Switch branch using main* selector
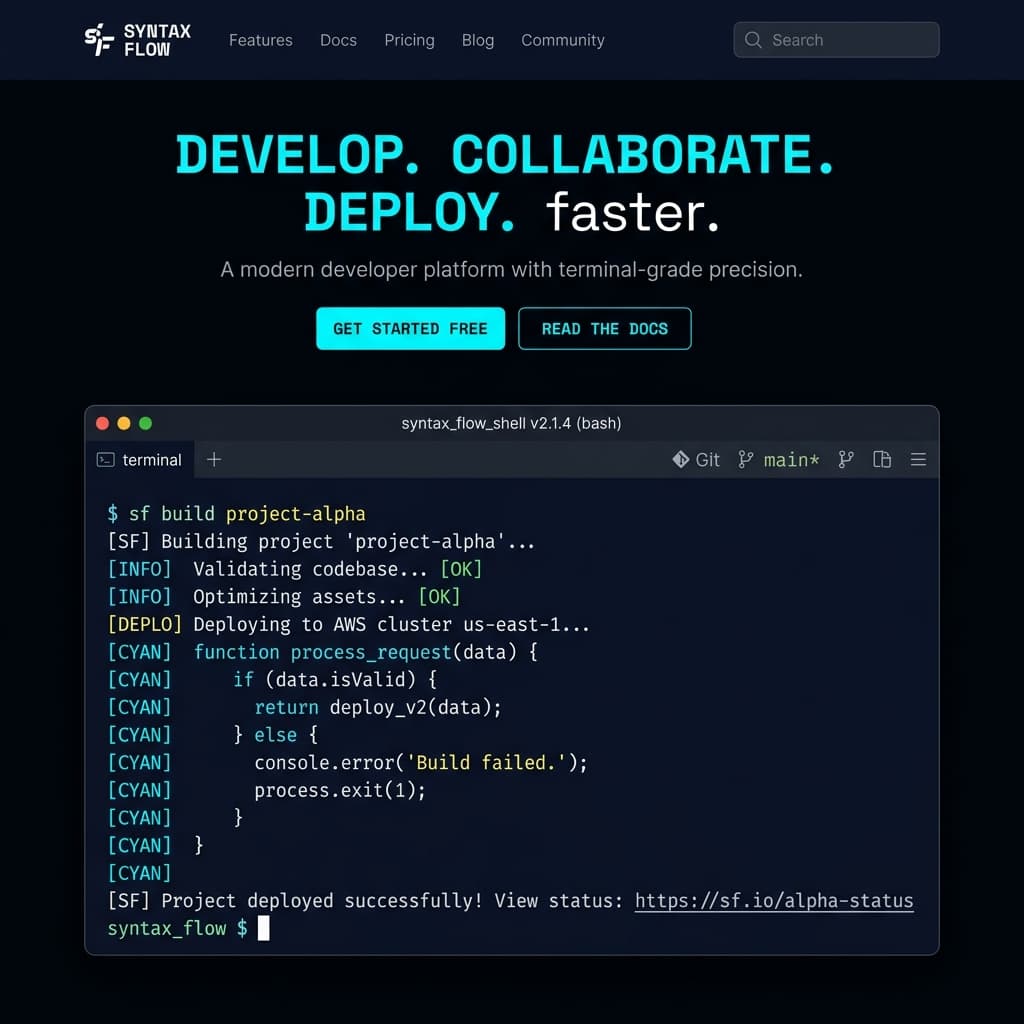 pos(791,460)
